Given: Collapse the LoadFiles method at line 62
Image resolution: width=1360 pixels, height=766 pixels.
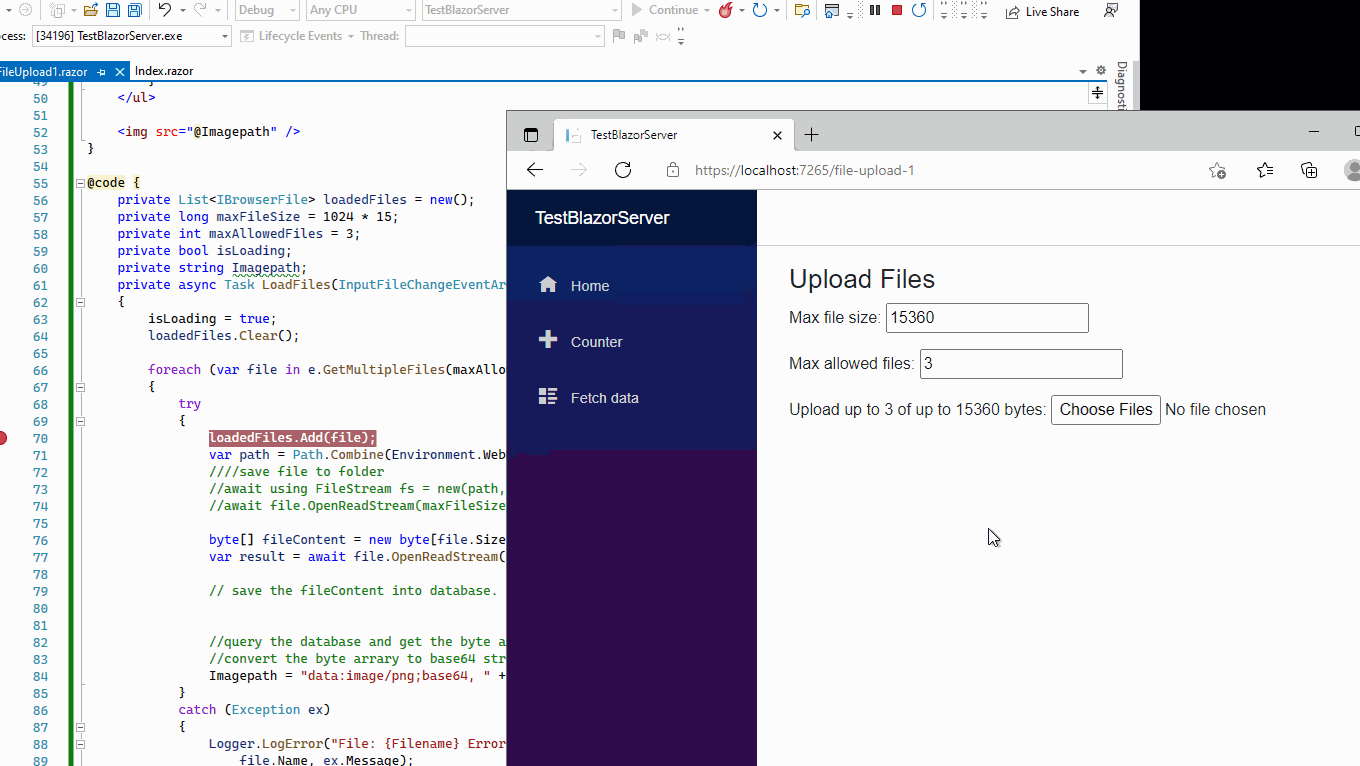Looking at the screenshot, I should [80, 302].
